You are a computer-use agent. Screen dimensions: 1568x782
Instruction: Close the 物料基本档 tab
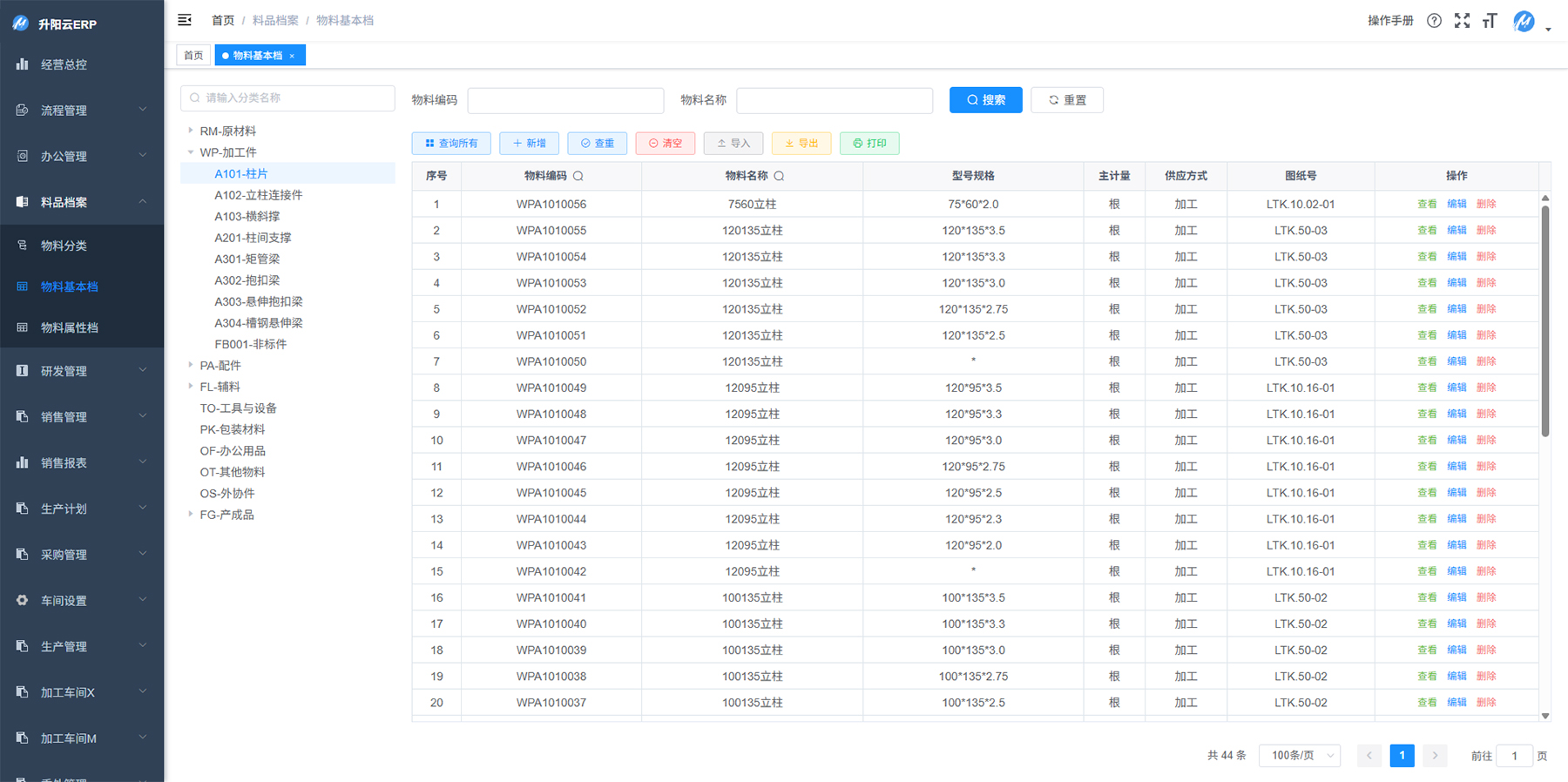point(292,56)
